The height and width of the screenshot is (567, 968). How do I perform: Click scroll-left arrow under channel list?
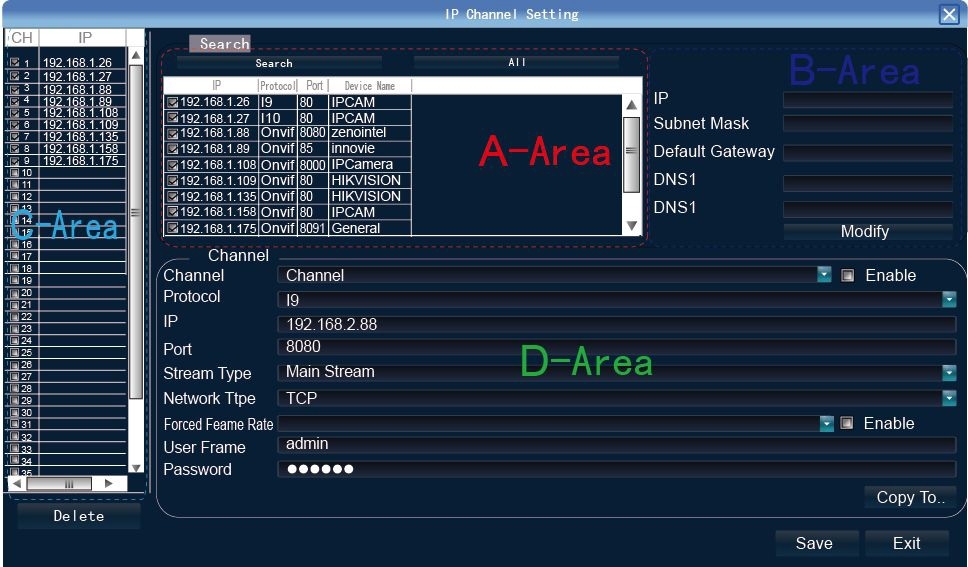tap(16, 483)
